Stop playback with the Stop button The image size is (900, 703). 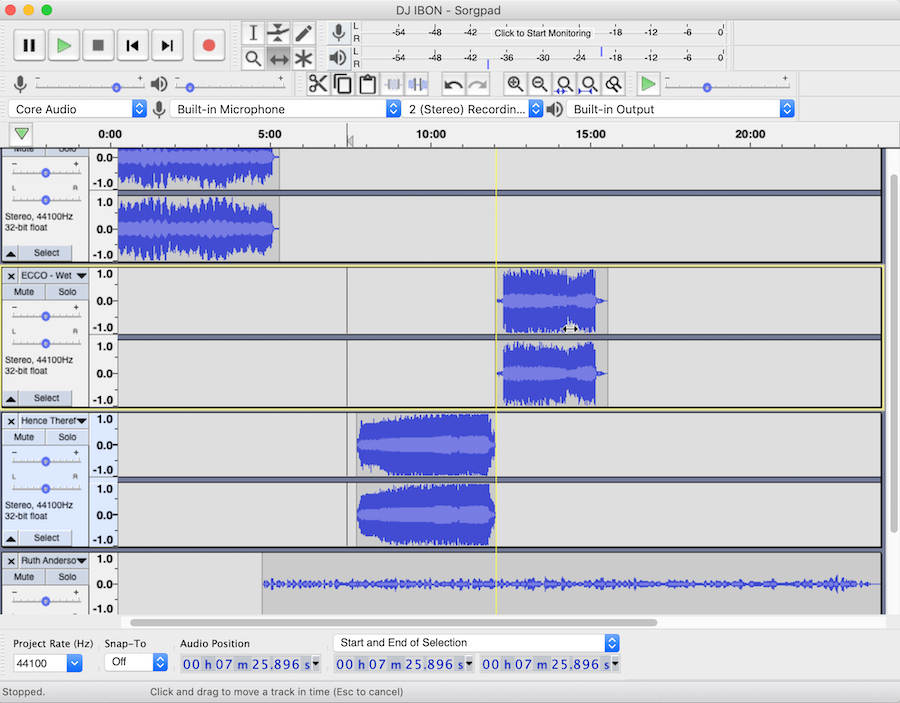tap(98, 45)
